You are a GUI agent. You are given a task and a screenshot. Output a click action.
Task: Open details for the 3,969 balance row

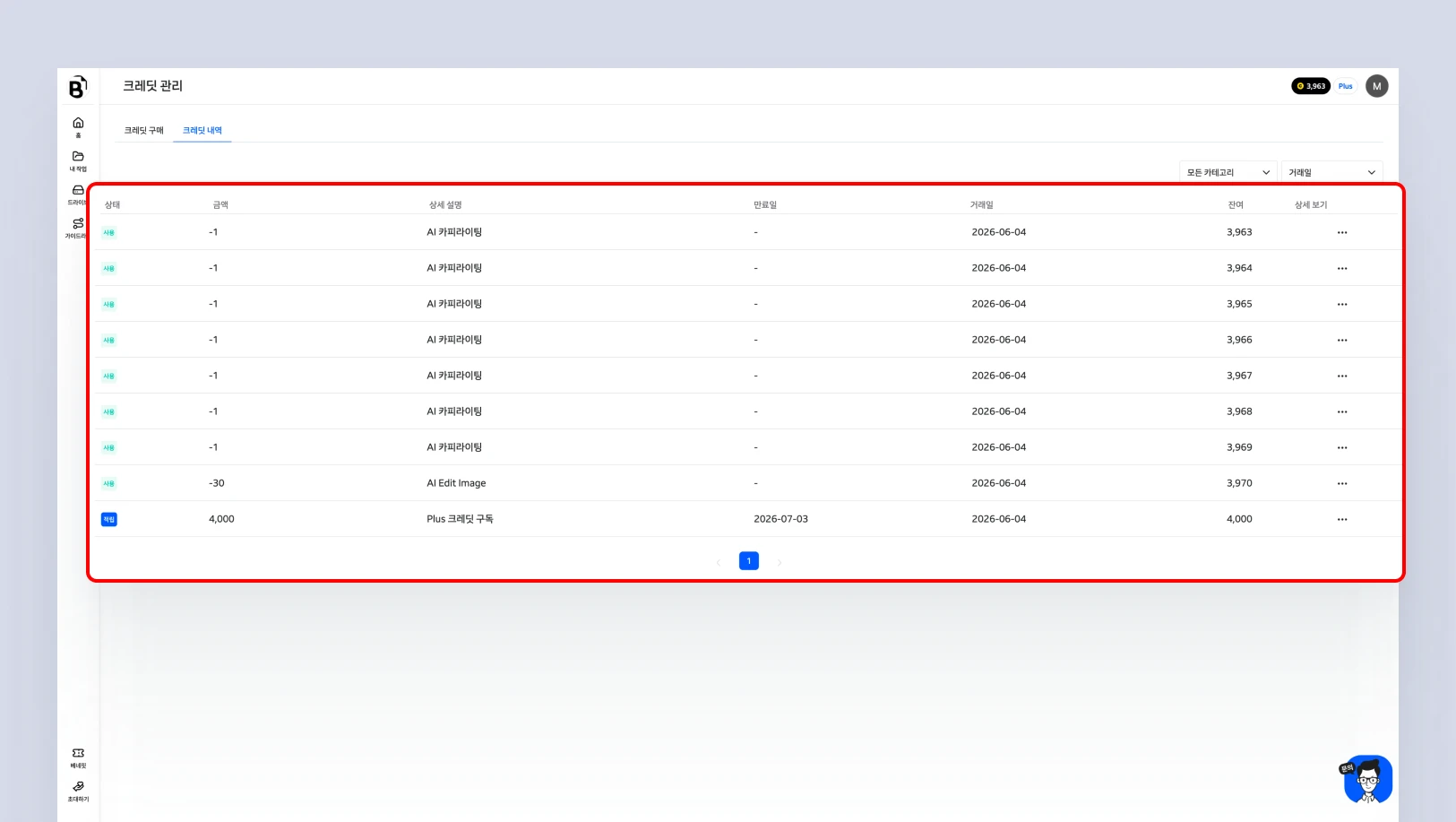pyautogui.click(x=1341, y=447)
